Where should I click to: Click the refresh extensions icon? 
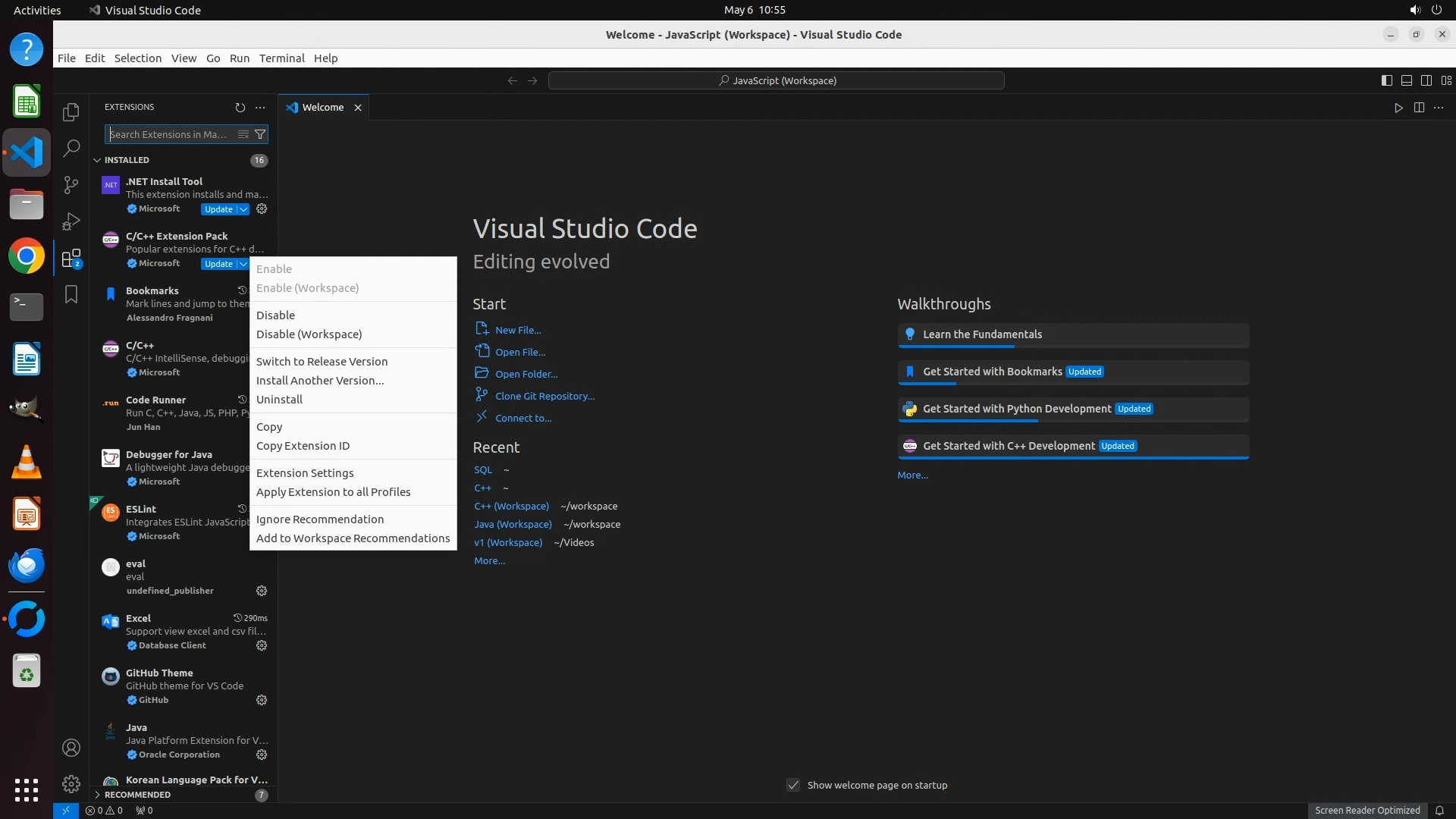coord(240,108)
